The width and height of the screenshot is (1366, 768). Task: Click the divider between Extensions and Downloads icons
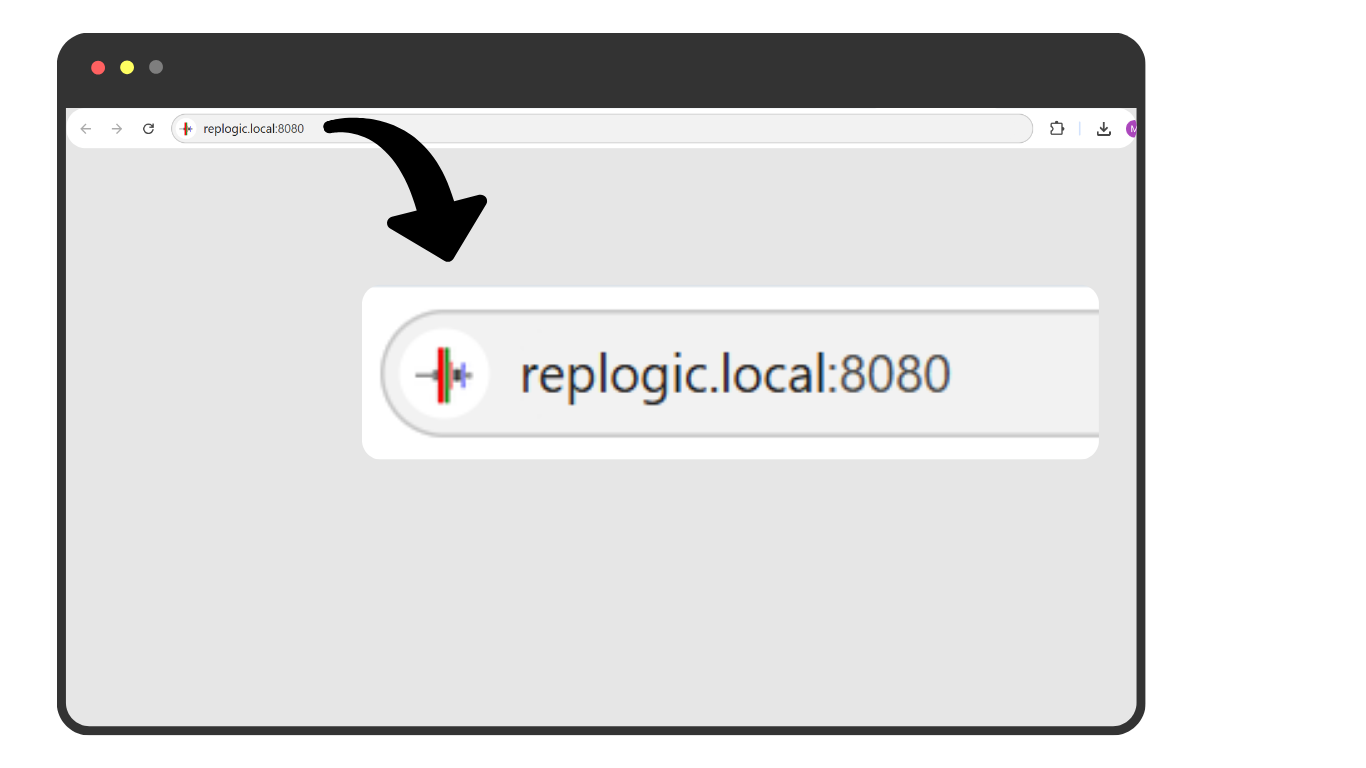[x=1080, y=129]
